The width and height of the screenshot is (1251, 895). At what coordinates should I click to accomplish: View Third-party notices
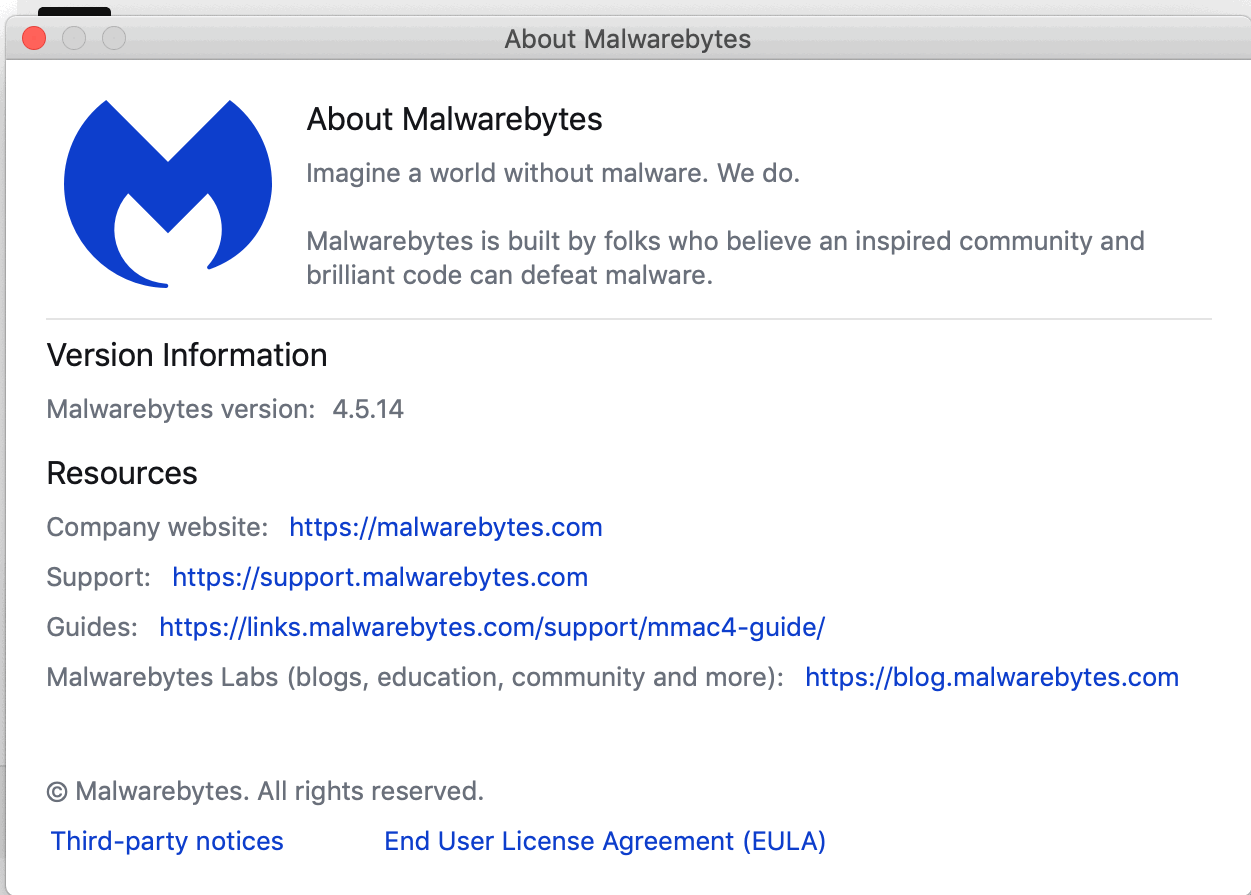(167, 841)
